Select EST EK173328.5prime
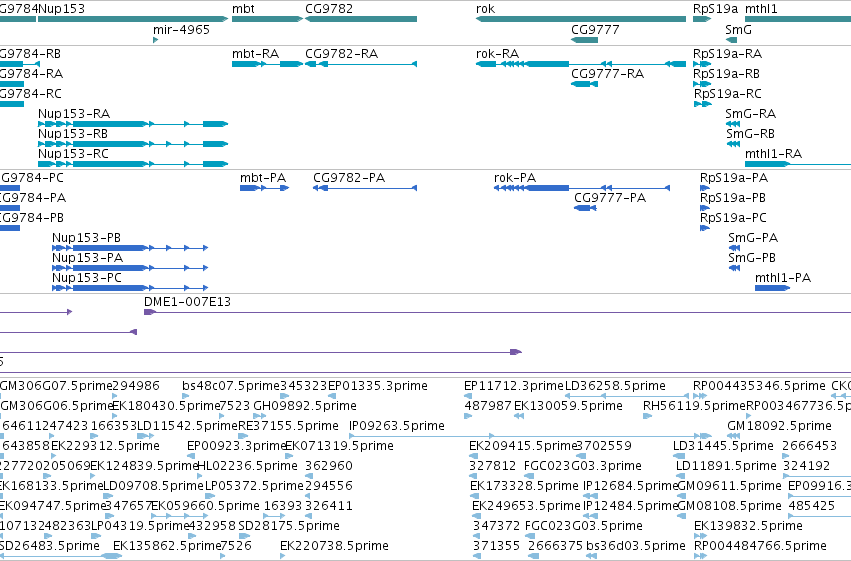Viewport: 851px width, 561px height. tap(524, 486)
